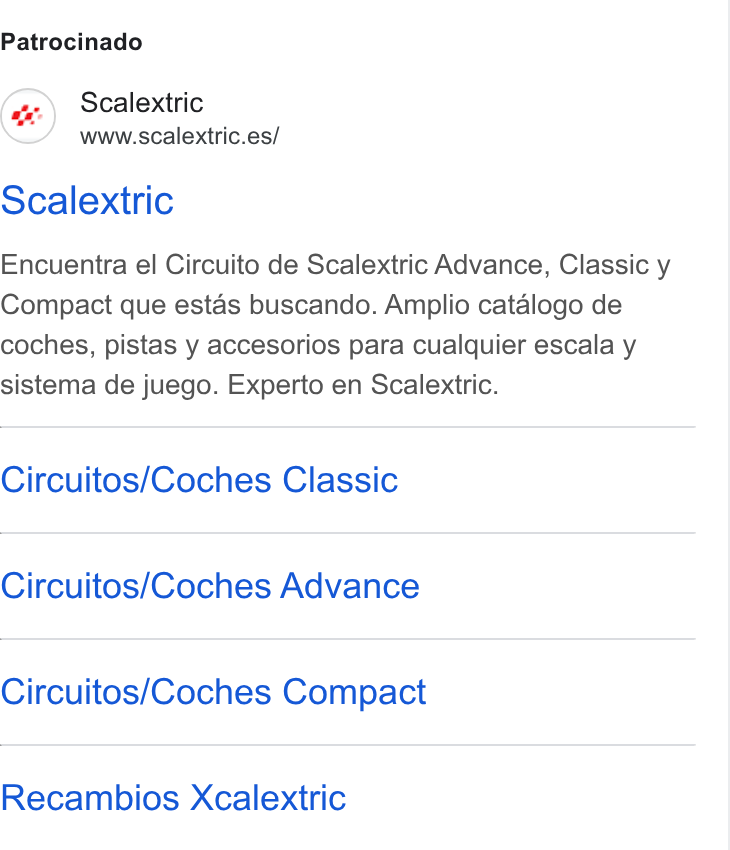Open Circuitos/Coches Advance sitelink

click(210, 586)
